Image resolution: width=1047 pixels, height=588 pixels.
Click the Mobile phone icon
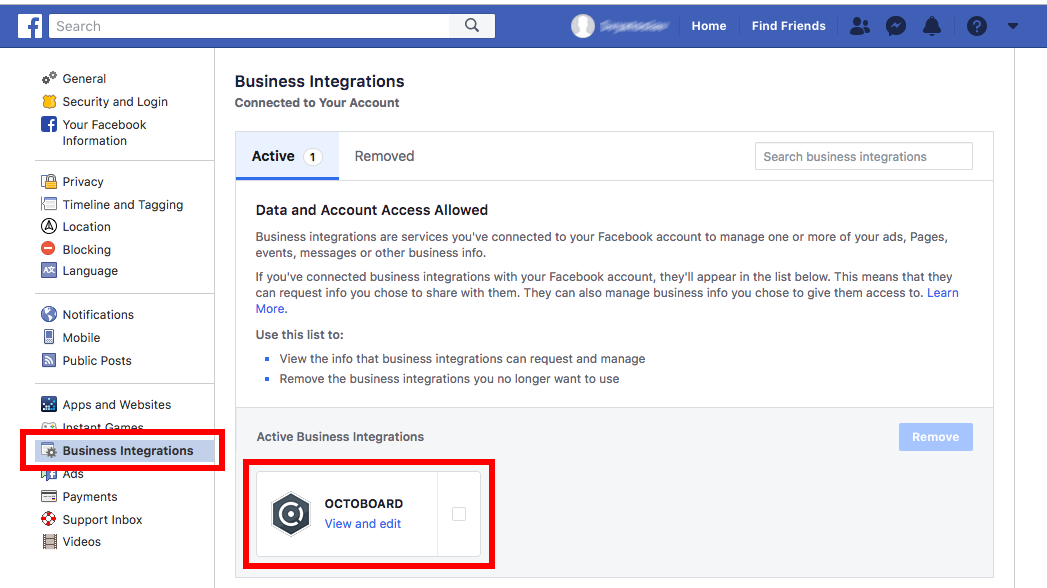pyautogui.click(x=49, y=337)
